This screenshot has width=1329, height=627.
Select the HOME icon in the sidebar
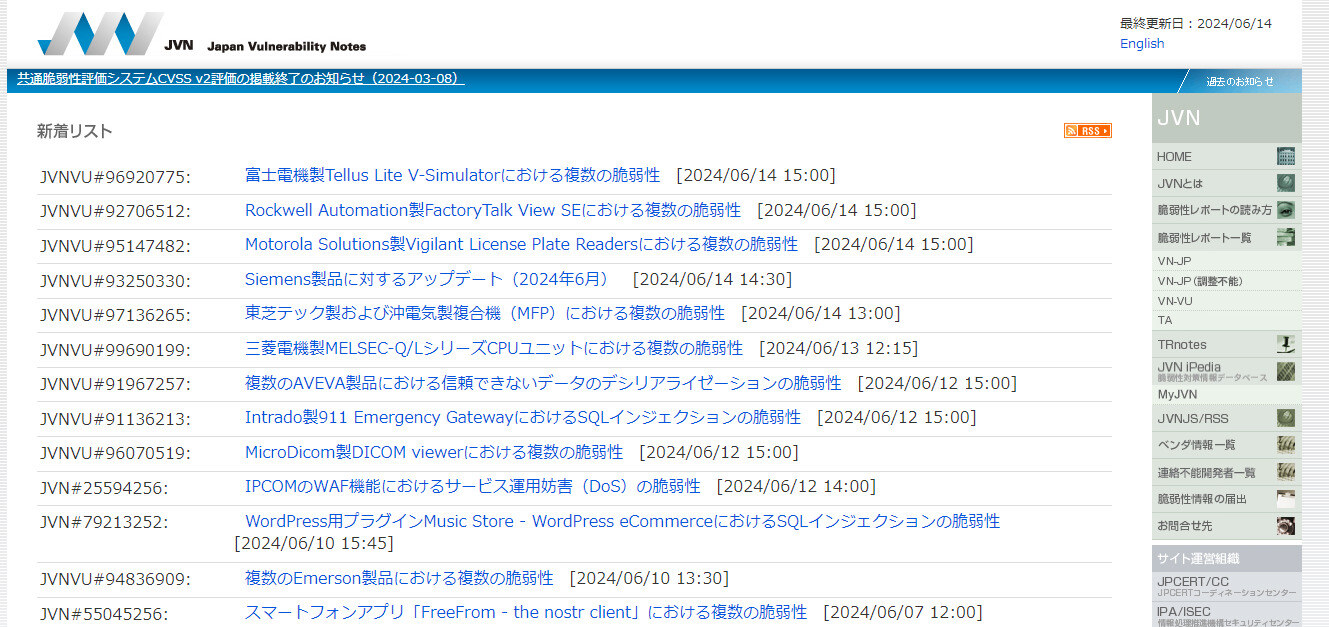1286,157
